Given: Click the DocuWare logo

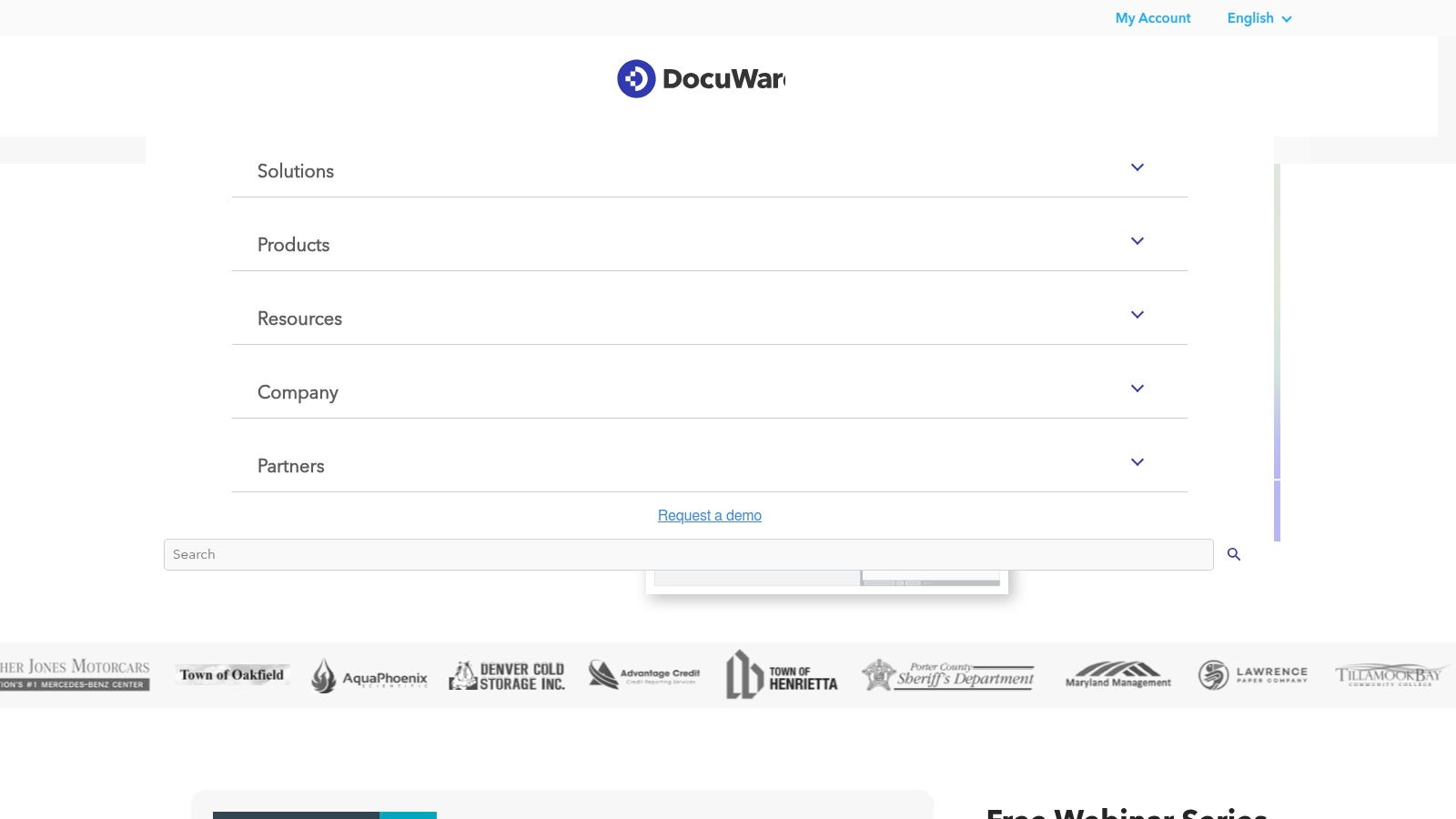Looking at the screenshot, I should point(701,79).
